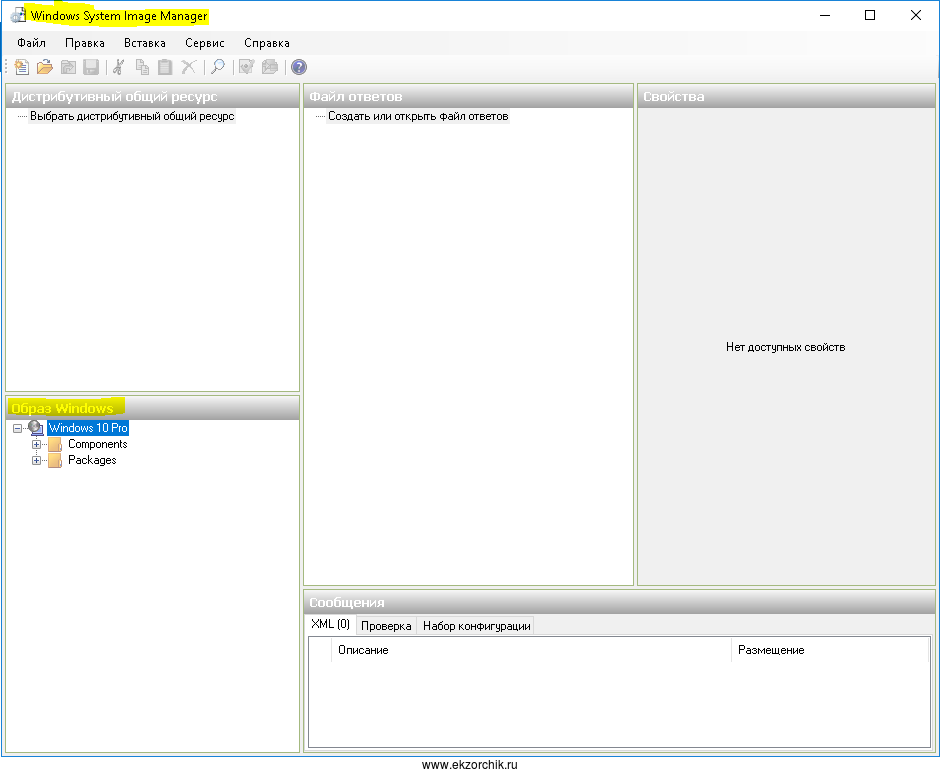Click the Find magnifier icon
The width and height of the screenshot is (940, 773).
(x=218, y=67)
